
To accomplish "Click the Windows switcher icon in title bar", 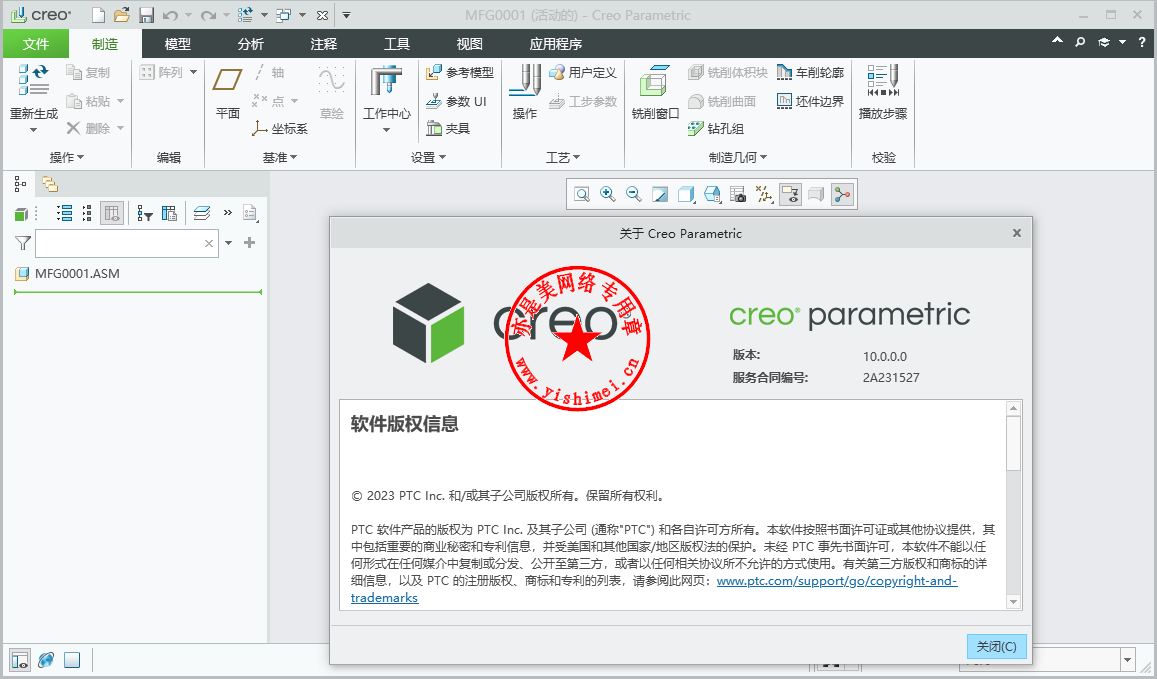I will pos(283,15).
